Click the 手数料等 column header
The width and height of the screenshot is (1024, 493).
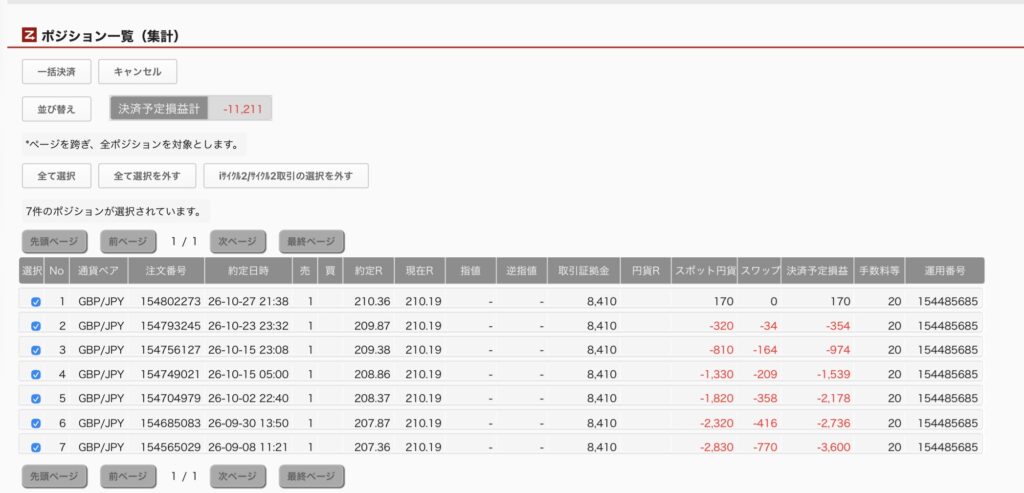[880, 270]
